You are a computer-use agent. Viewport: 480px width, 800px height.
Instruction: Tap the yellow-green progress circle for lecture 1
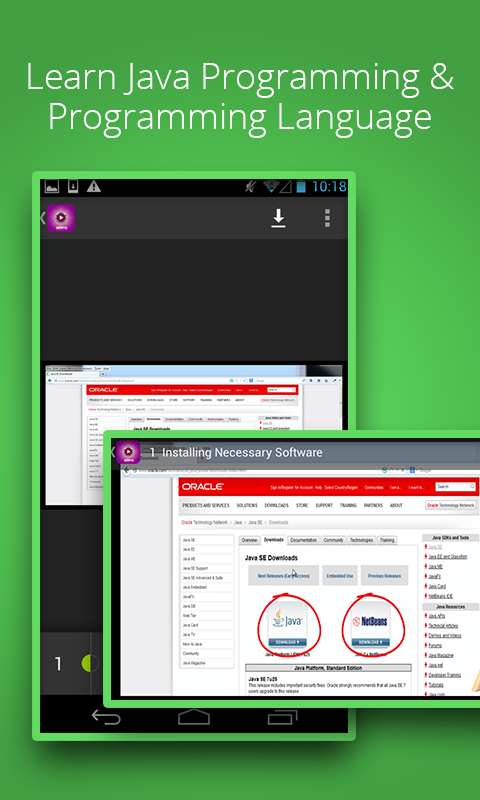[x=90, y=663]
